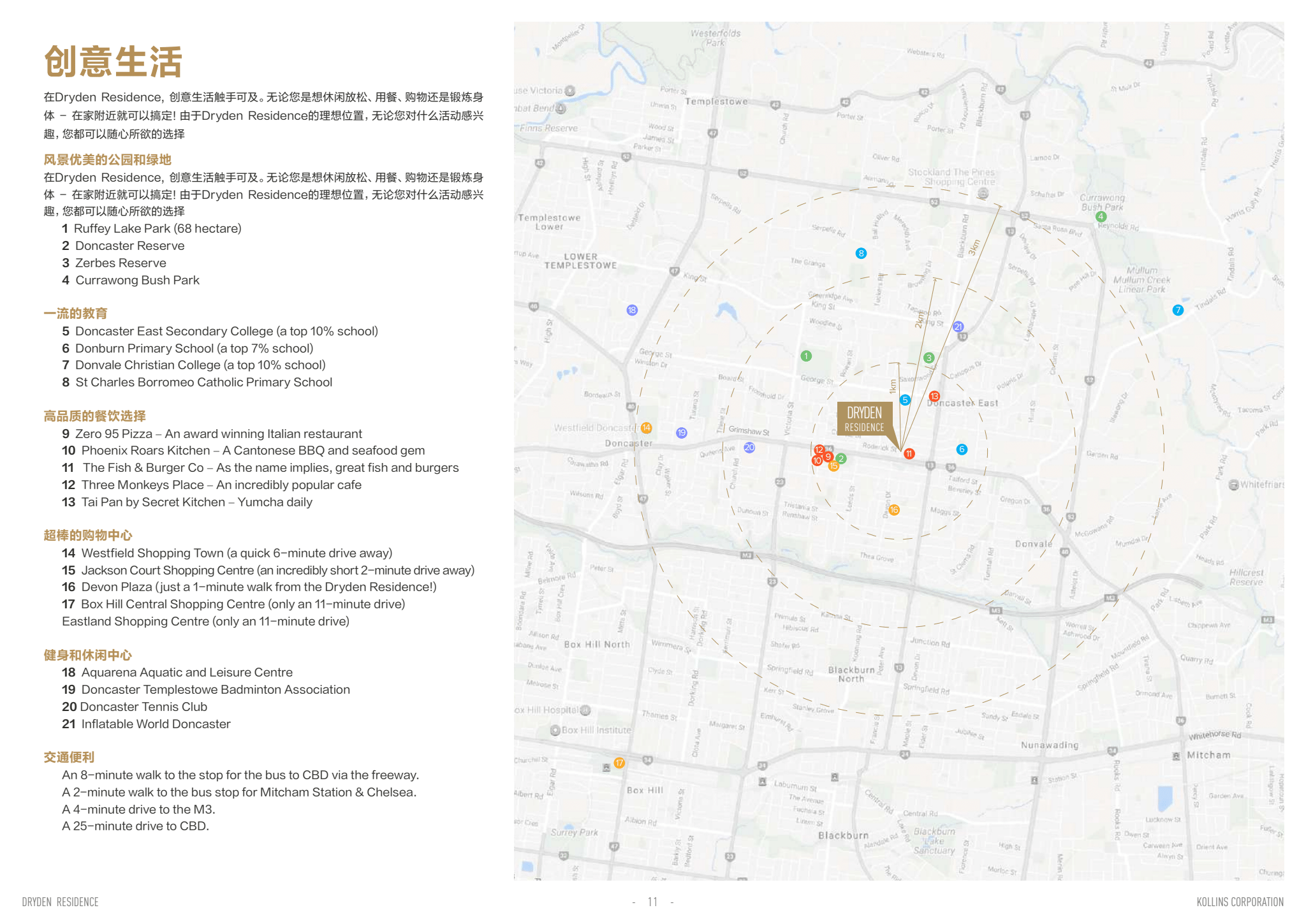Viewport: 1306px width, 924px height.
Task: Select orange marker 14 near Westfield Doncaster
Action: point(646,428)
